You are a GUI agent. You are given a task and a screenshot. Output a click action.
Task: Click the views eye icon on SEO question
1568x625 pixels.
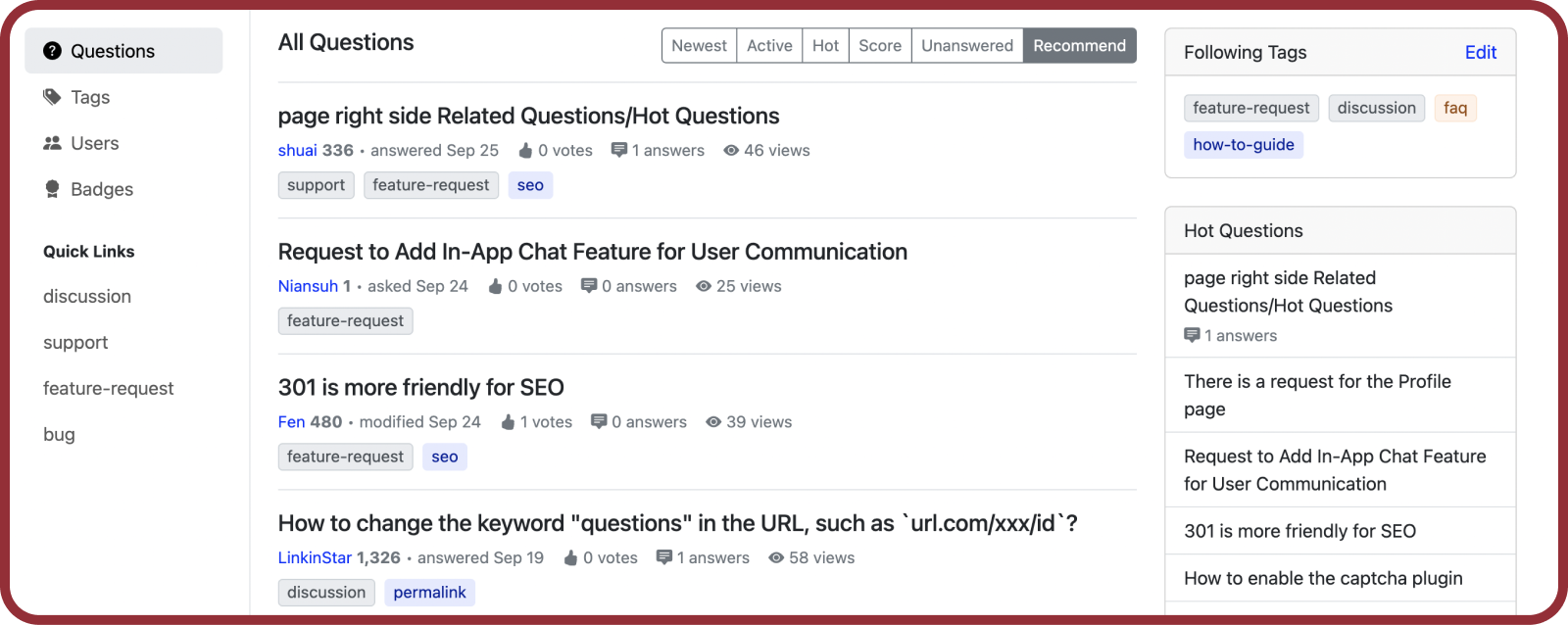pos(713,422)
